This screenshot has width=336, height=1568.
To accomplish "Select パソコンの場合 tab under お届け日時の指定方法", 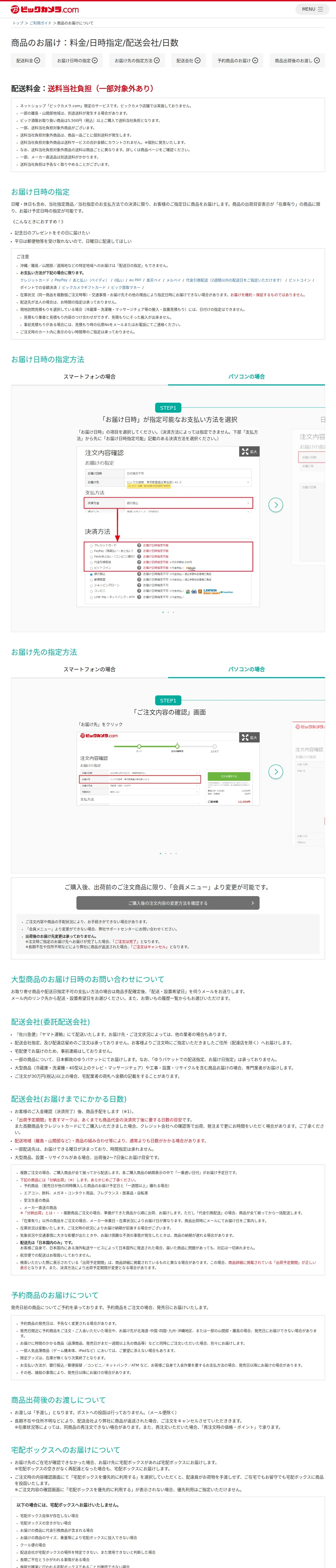I will (x=246, y=377).
